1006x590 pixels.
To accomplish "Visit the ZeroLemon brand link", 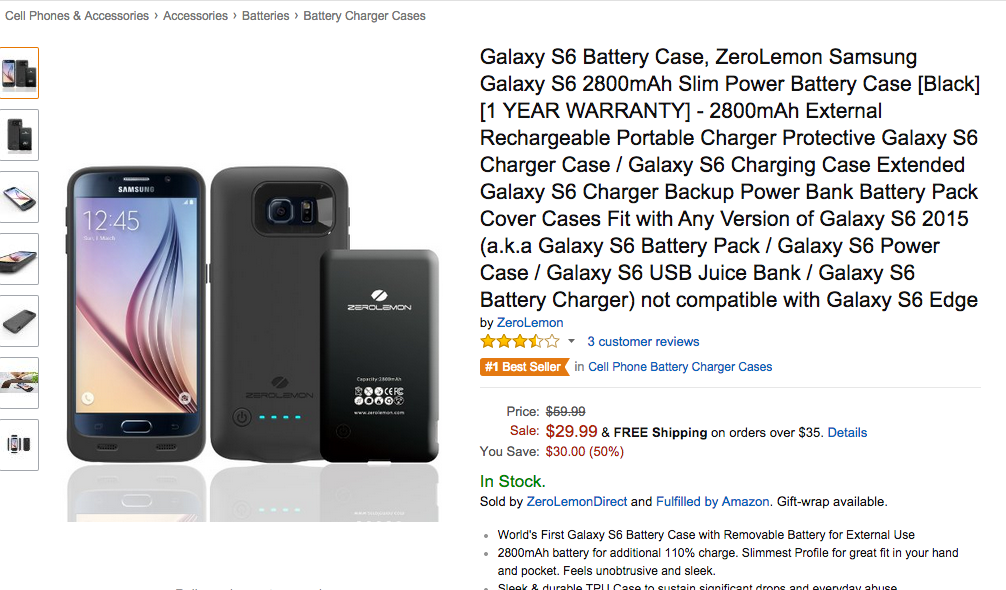I will click(530, 323).
